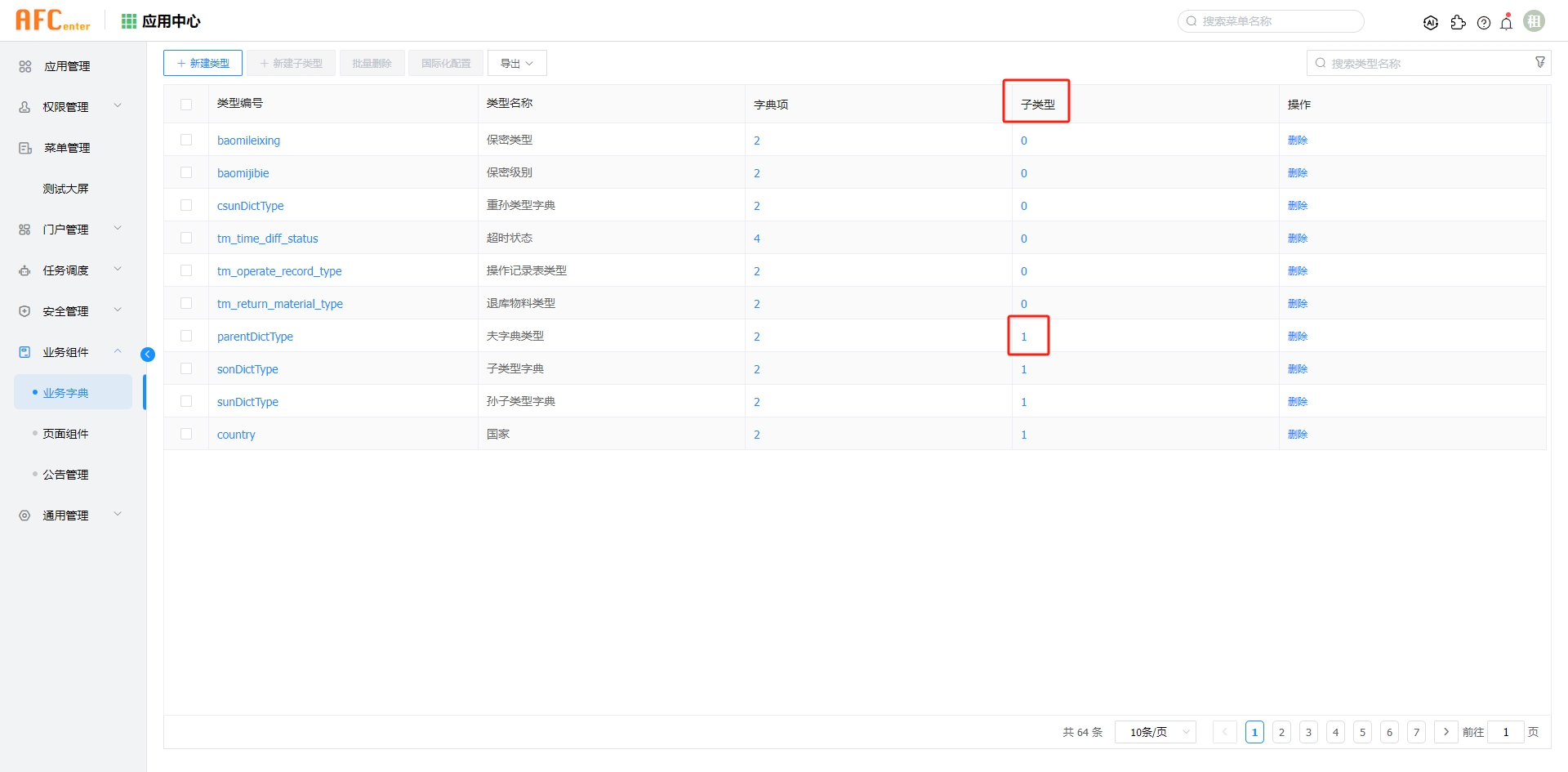Click the green user avatar icon

click(x=1534, y=21)
